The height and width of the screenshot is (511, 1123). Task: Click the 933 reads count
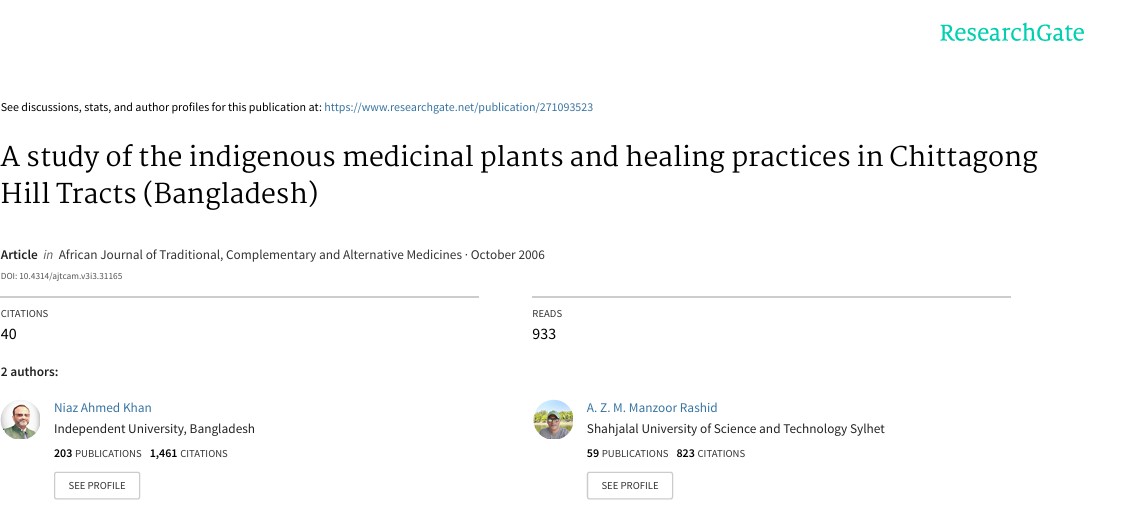[x=544, y=334]
